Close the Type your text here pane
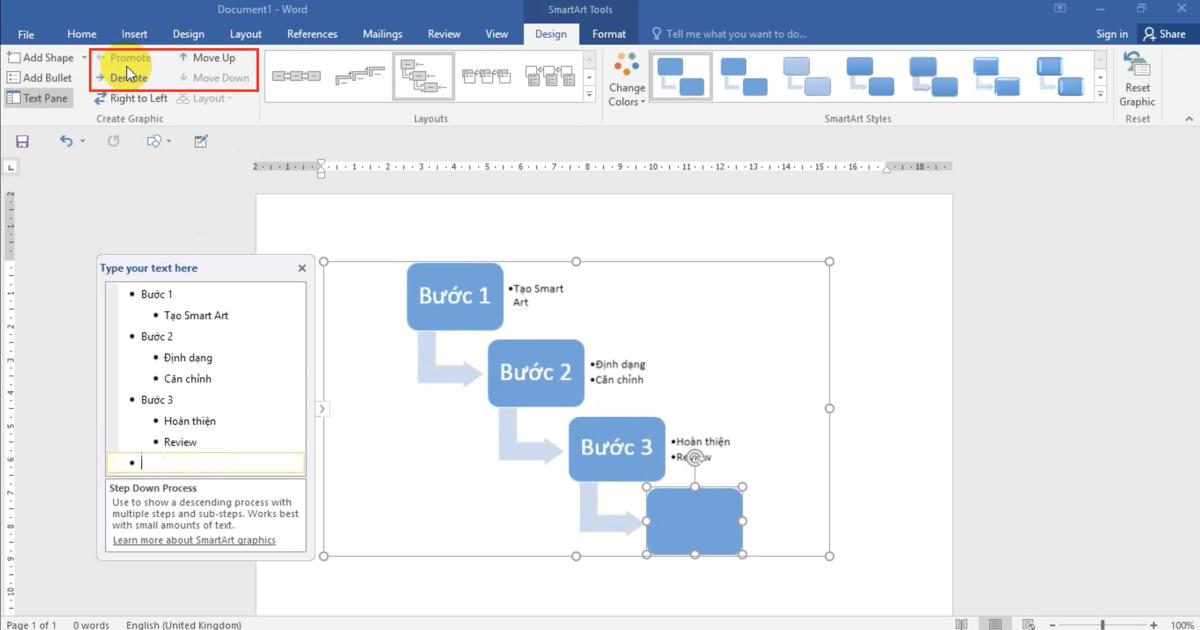Viewport: 1200px width, 630px height. tap(302, 268)
